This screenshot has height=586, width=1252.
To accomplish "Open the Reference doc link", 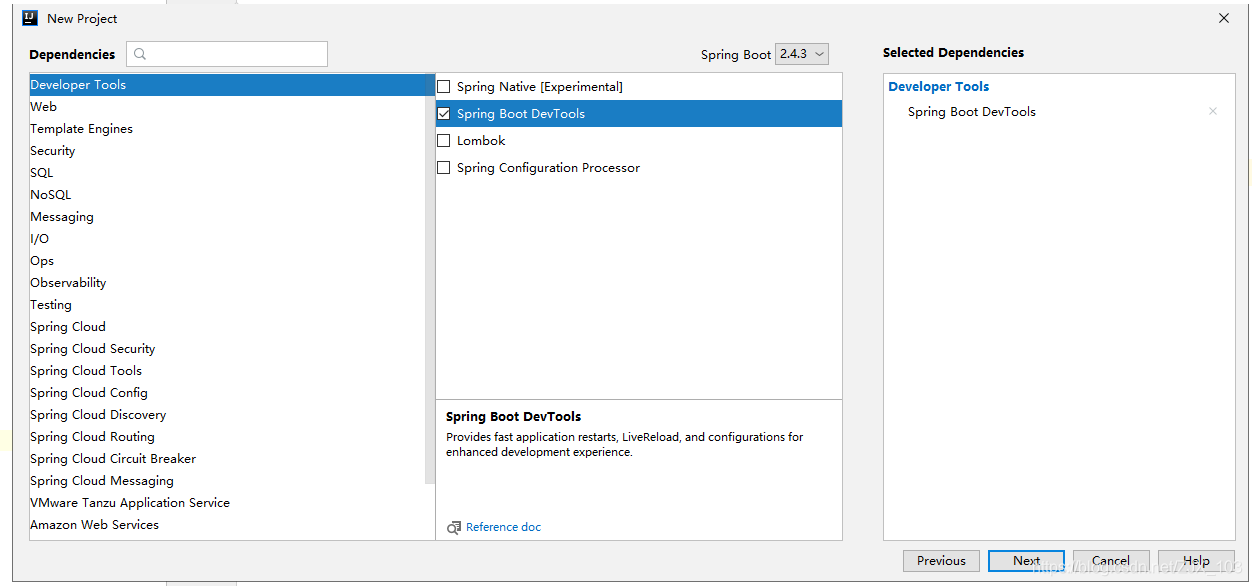I will [x=503, y=527].
